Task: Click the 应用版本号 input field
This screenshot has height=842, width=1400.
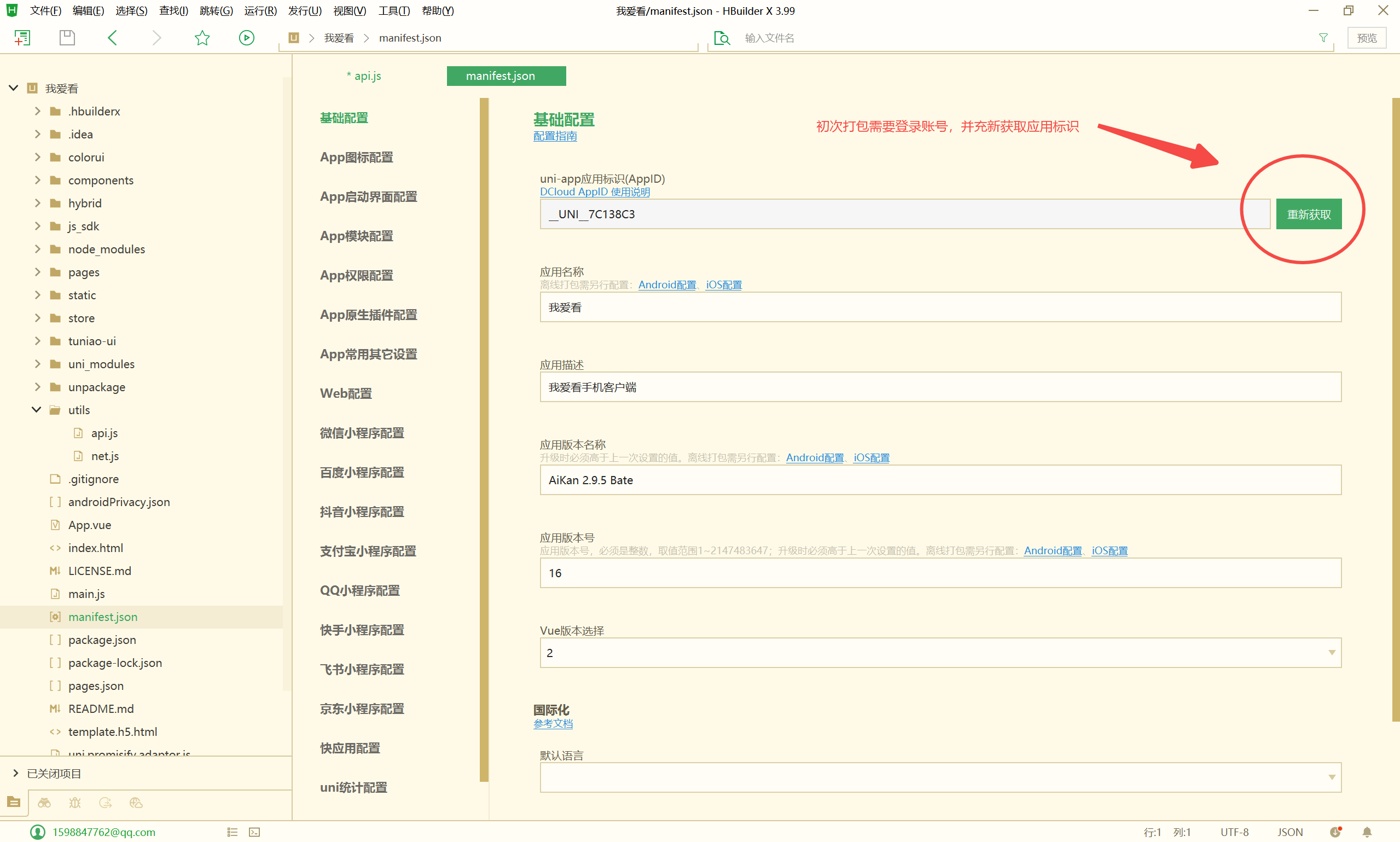Action: click(940, 573)
